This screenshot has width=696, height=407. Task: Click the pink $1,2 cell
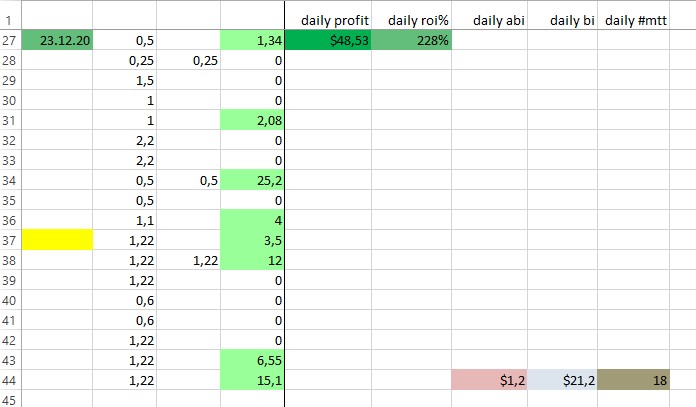coord(491,379)
